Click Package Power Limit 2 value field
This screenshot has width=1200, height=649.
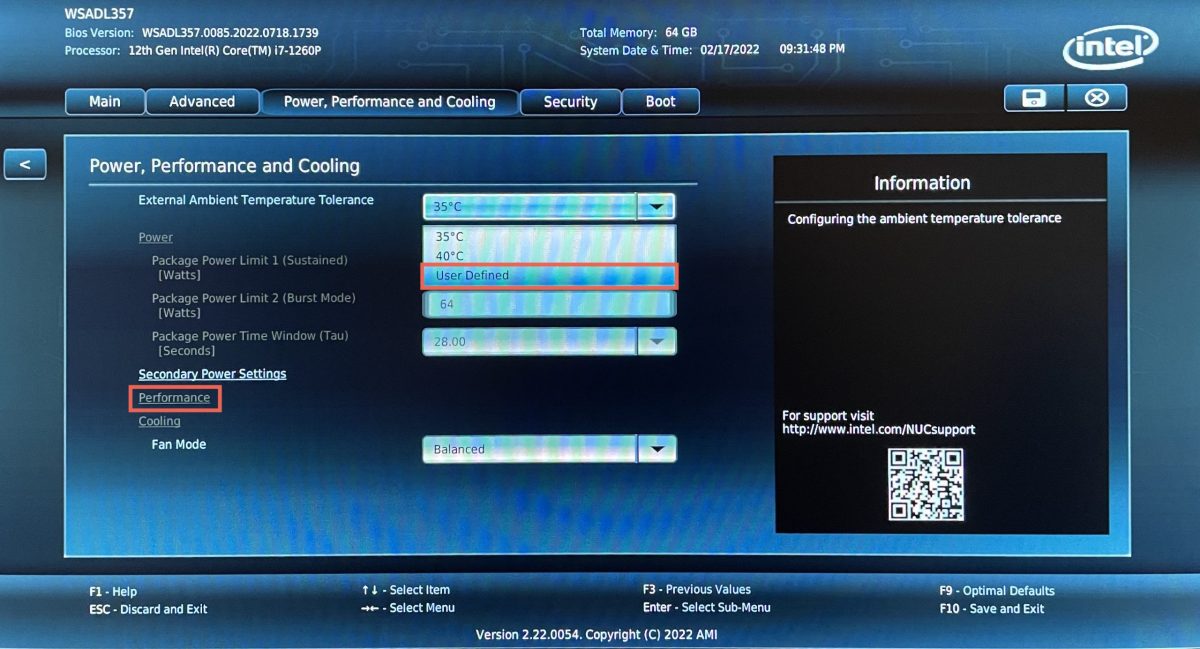tap(549, 304)
